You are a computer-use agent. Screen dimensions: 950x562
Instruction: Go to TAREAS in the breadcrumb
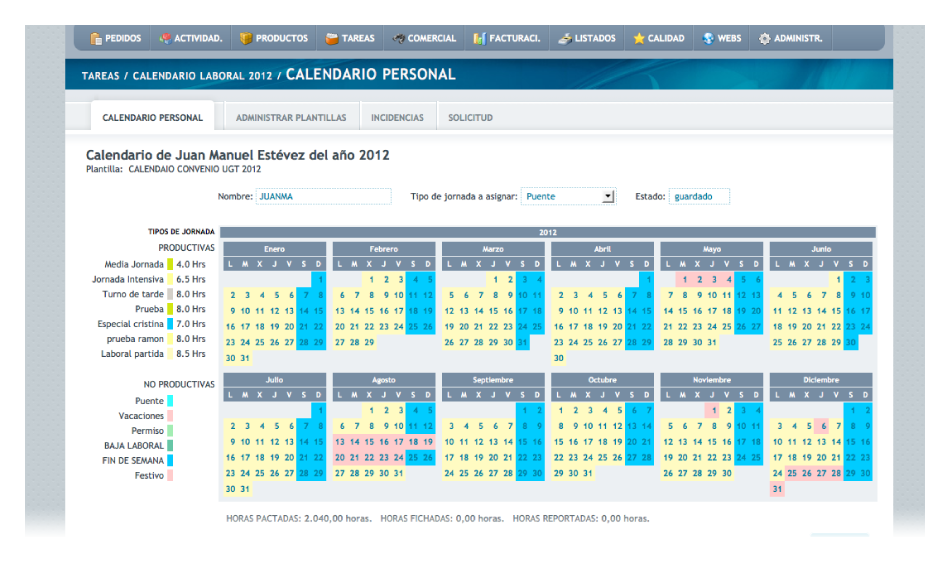click(x=101, y=76)
